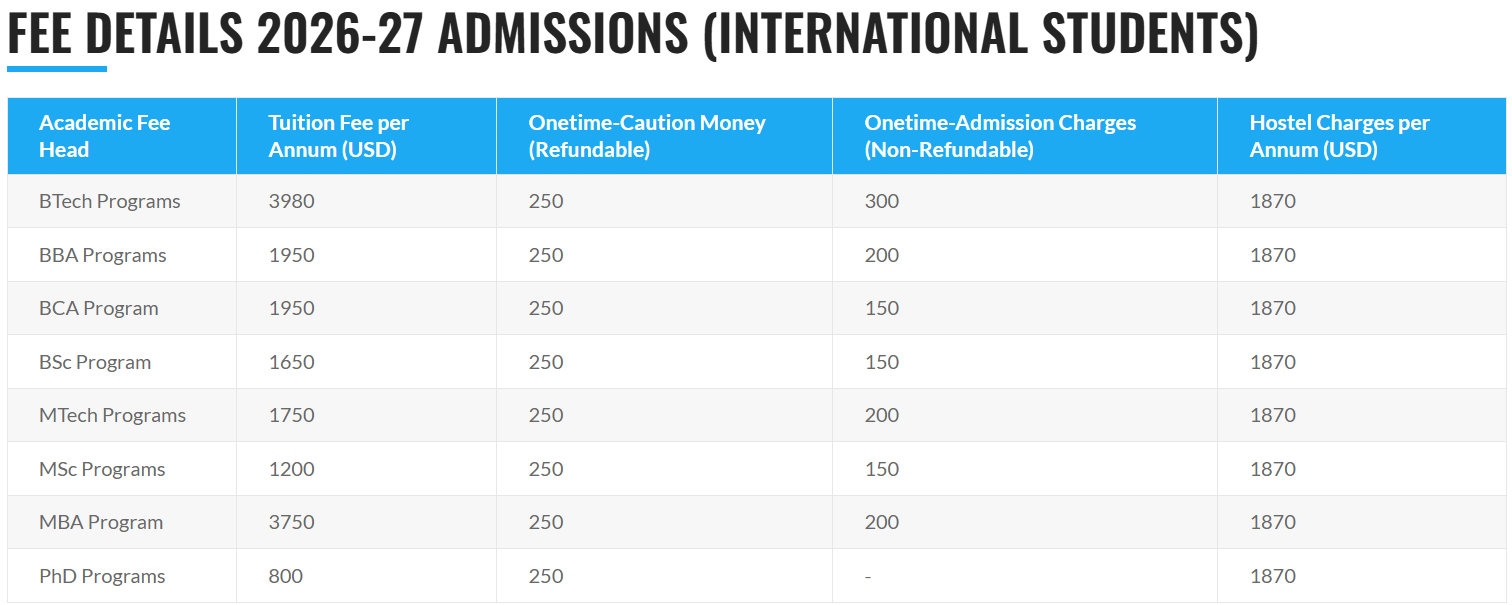1512x605 pixels.
Task: Click the BTech admission charge value 300
Action: click(x=882, y=201)
